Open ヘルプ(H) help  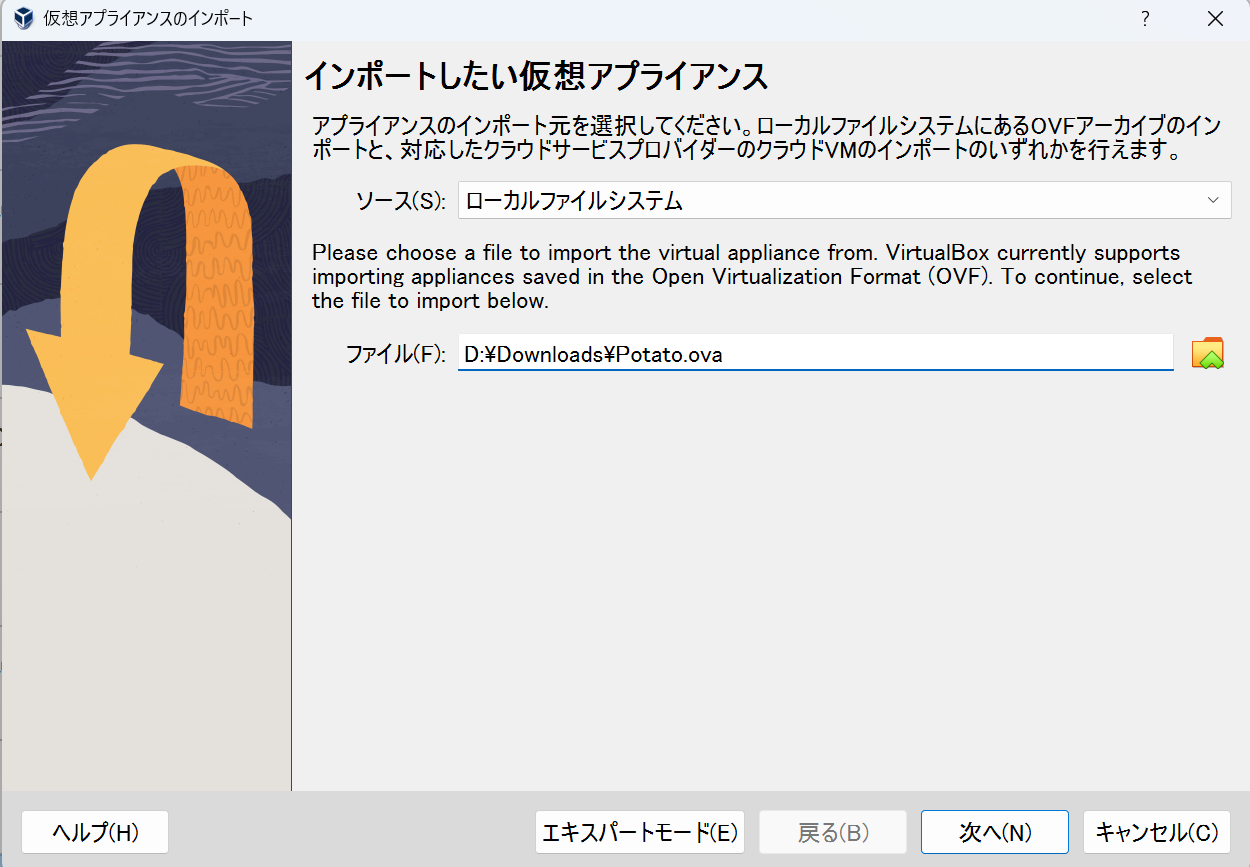(95, 832)
